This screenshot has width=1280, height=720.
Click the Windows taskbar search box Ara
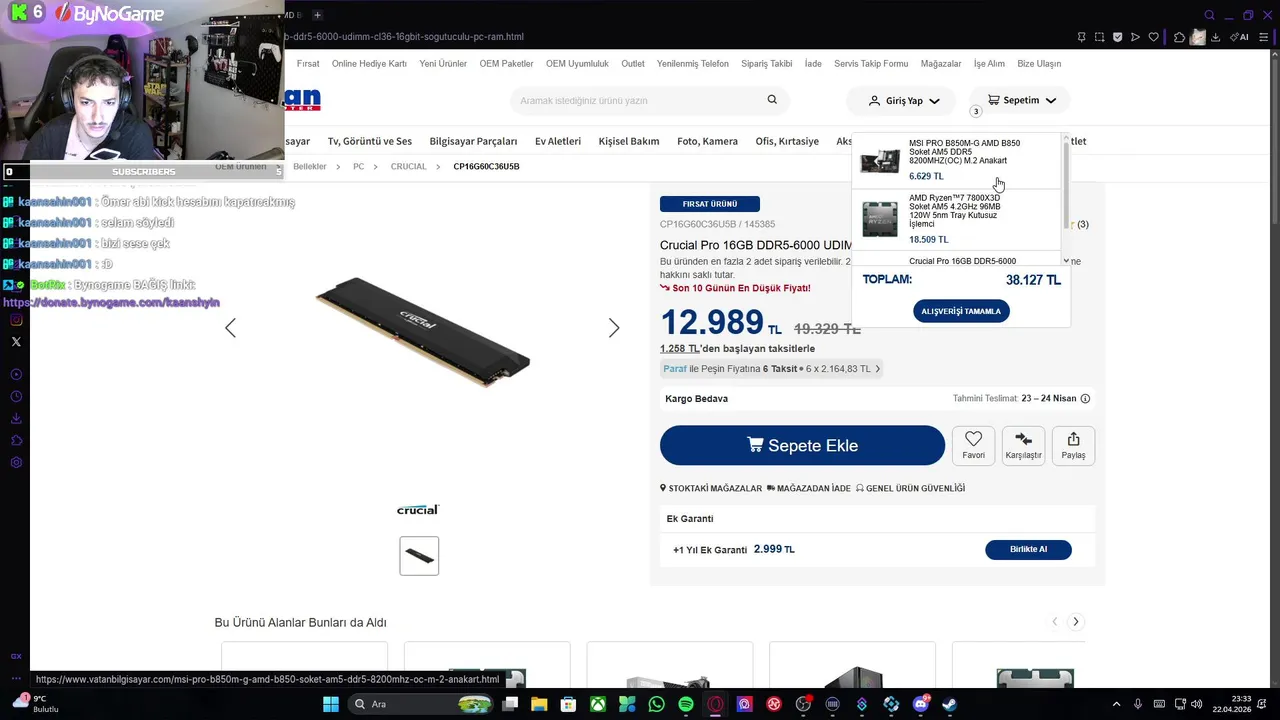click(x=420, y=704)
